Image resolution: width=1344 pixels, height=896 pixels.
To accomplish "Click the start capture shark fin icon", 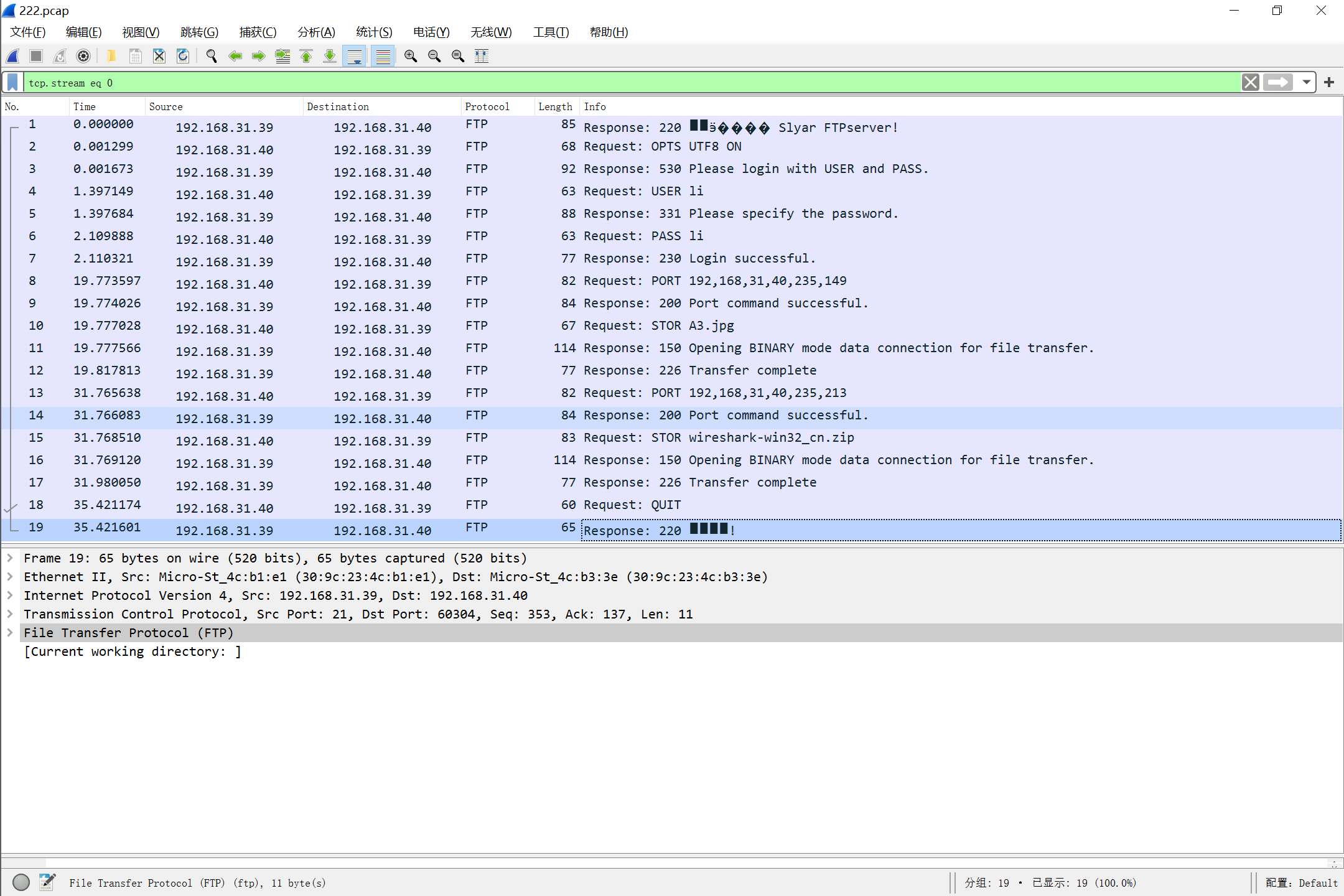I will (13, 56).
